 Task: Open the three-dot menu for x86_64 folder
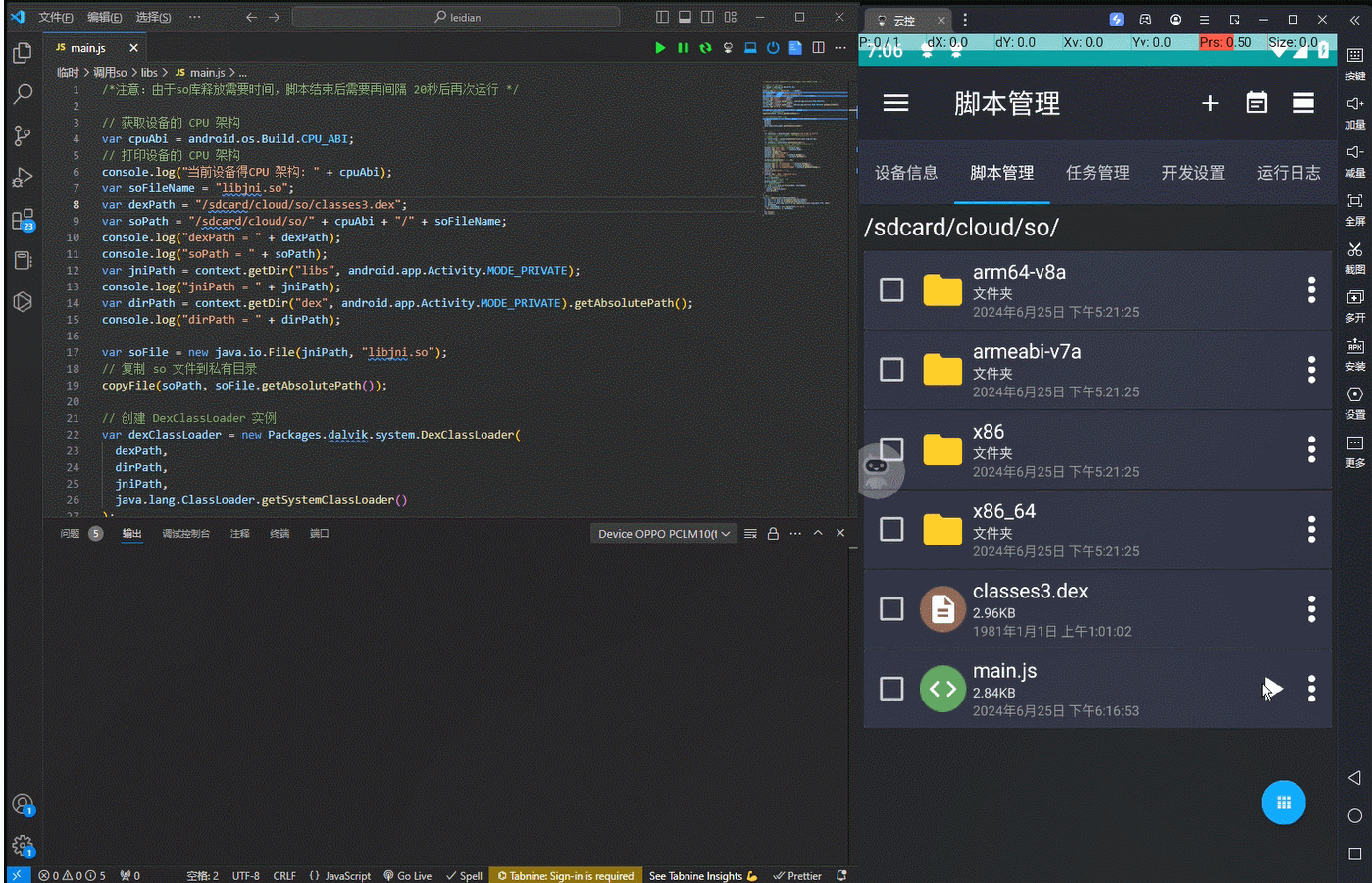click(1311, 529)
